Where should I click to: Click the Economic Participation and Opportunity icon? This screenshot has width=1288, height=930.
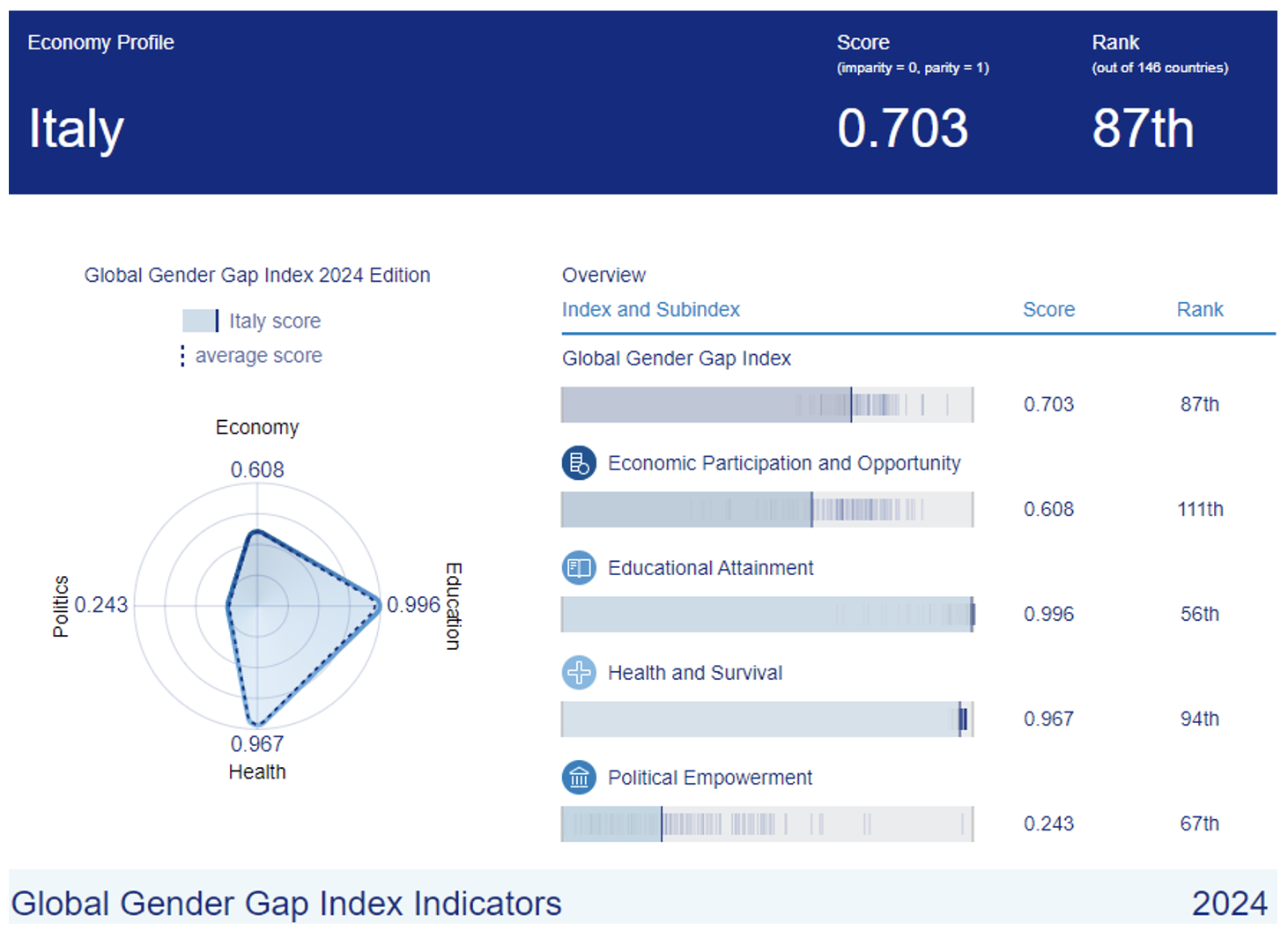pos(579,463)
